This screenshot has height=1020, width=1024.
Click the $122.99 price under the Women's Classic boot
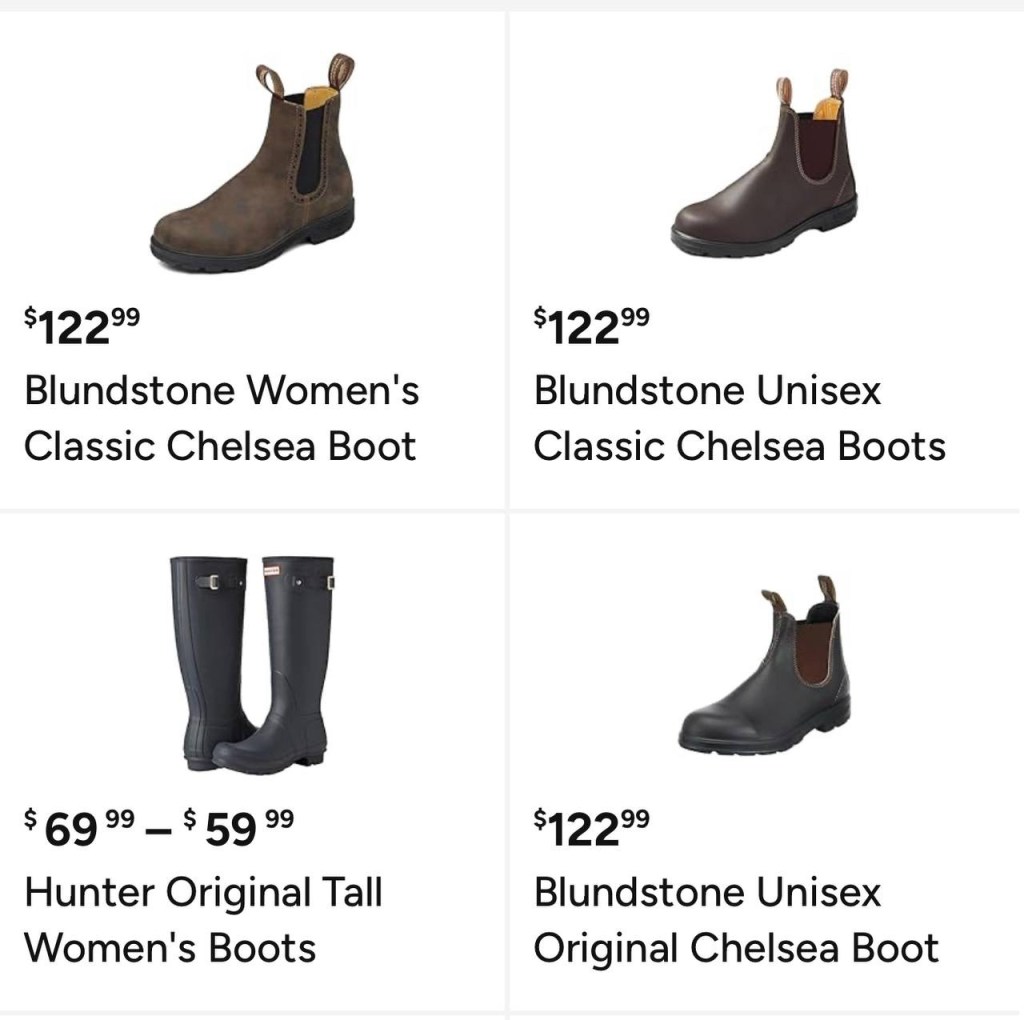pos(83,327)
